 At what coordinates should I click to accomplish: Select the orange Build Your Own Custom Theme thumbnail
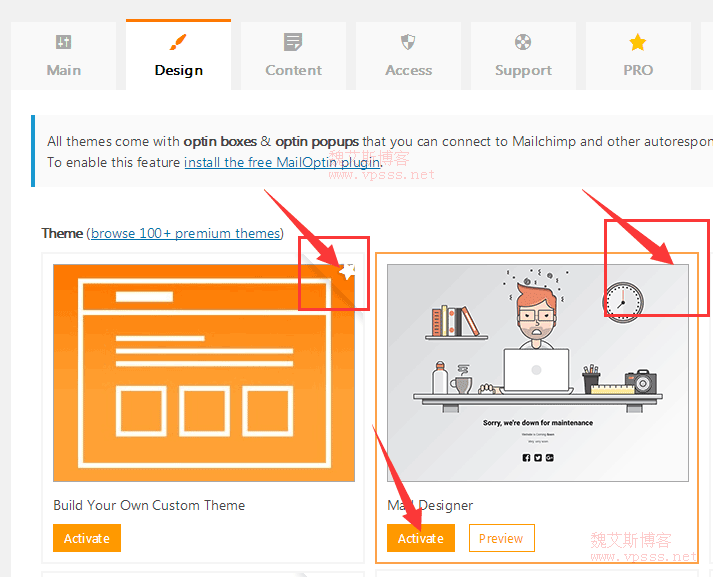pyautogui.click(x=203, y=372)
